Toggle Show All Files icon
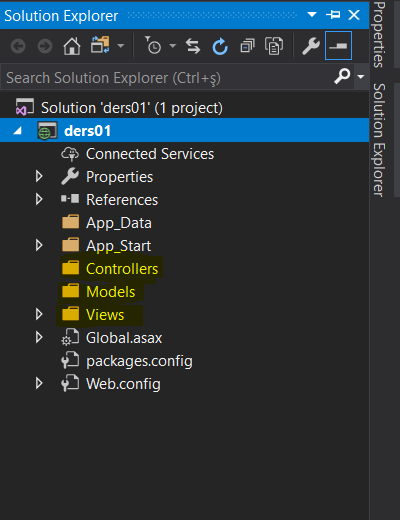Image resolution: width=400 pixels, height=520 pixels. pyautogui.click(x=274, y=46)
